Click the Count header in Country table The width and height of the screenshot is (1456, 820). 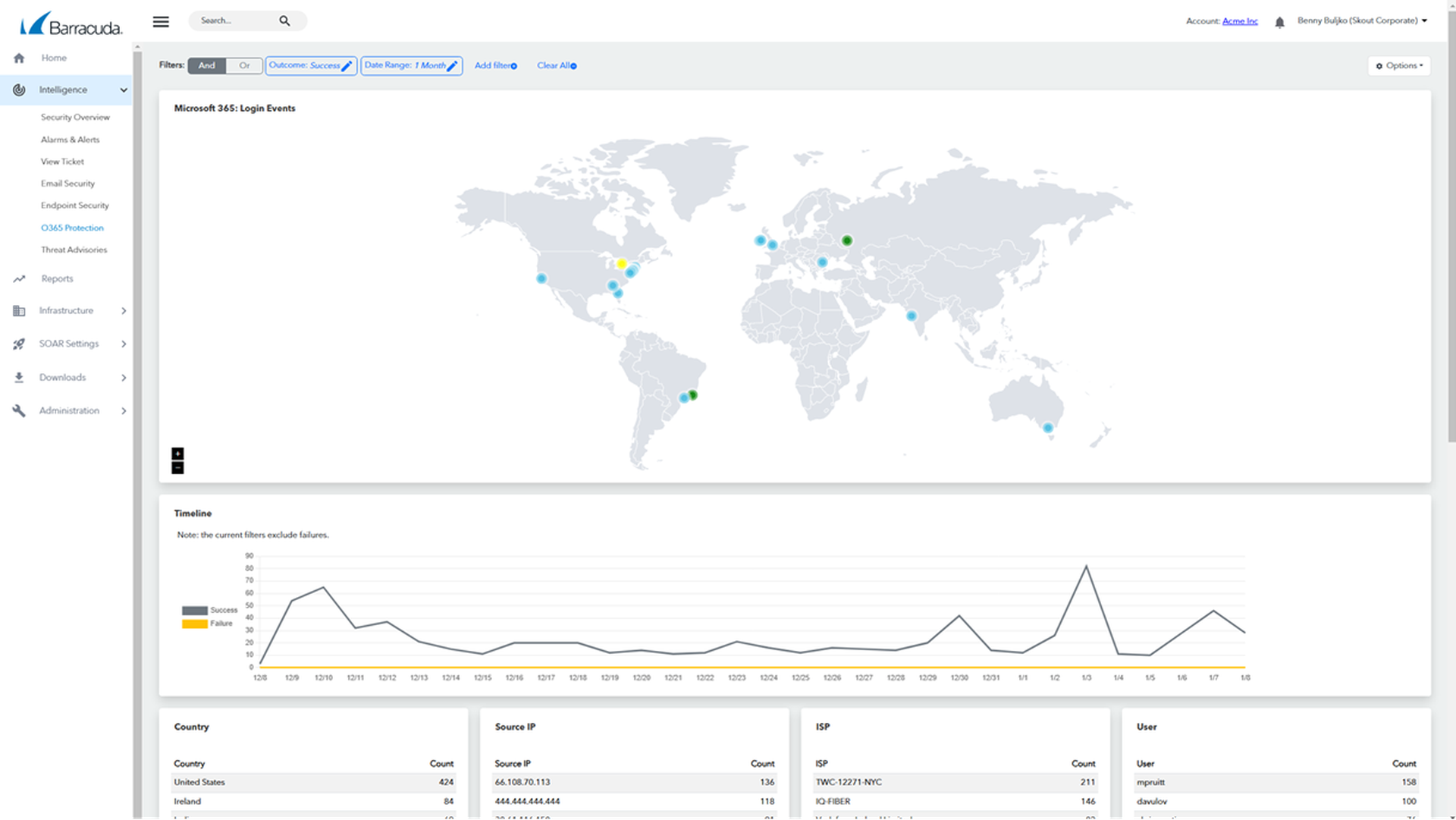coord(441,764)
